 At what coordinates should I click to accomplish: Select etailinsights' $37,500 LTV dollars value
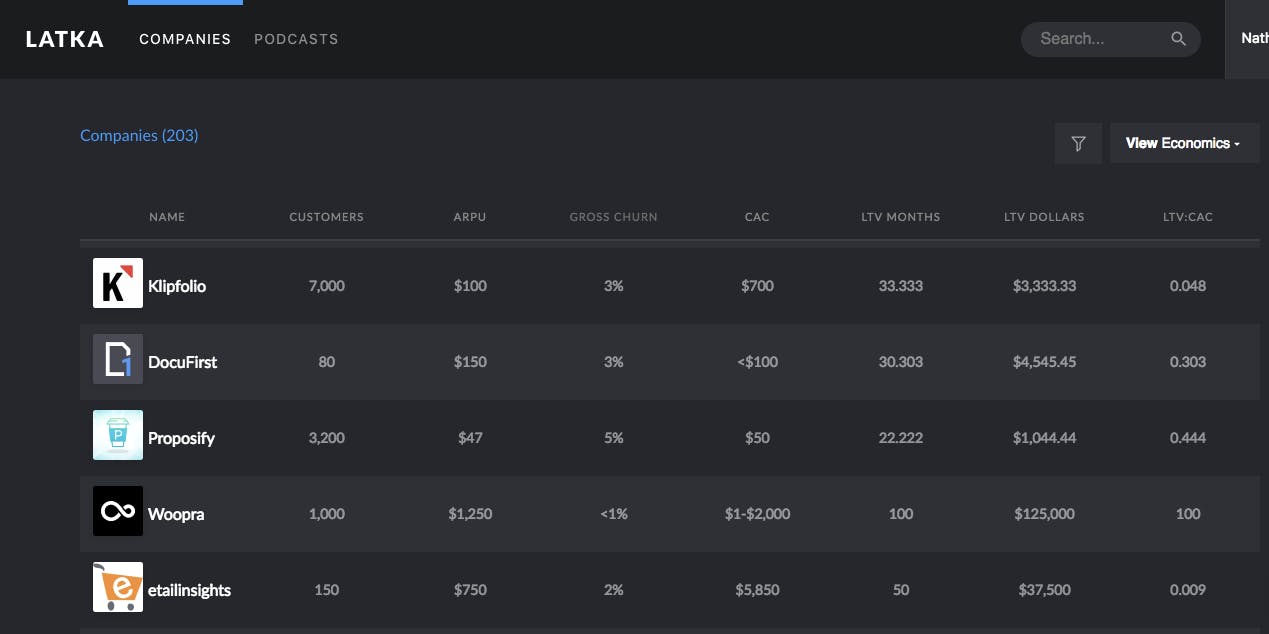tap(1044, 590)
